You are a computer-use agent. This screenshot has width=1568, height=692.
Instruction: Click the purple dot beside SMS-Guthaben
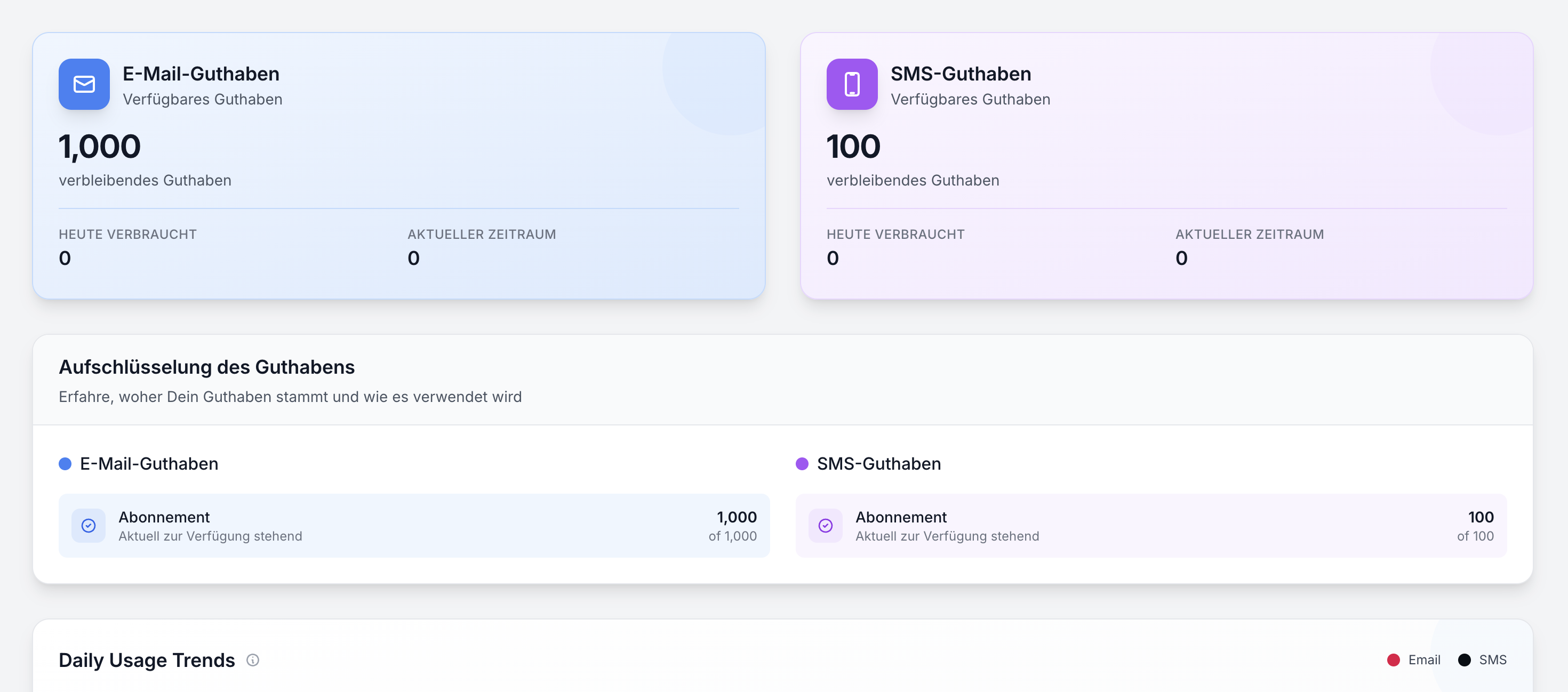pos(802,464)
